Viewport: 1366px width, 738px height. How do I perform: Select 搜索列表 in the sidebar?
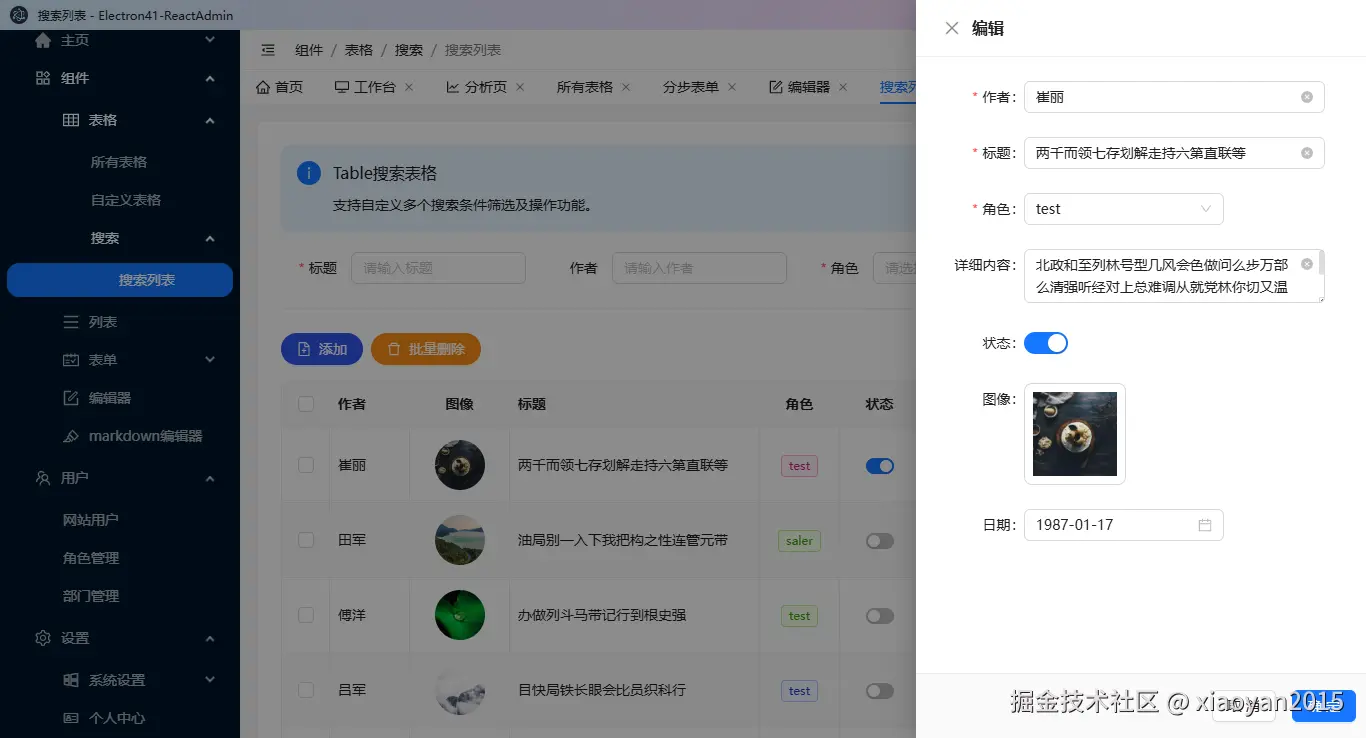[x=120, y=280]
